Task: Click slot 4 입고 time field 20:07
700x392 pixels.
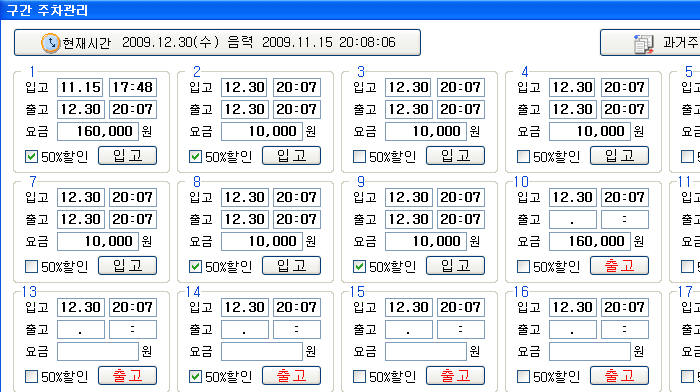Action: click(625, 88)
